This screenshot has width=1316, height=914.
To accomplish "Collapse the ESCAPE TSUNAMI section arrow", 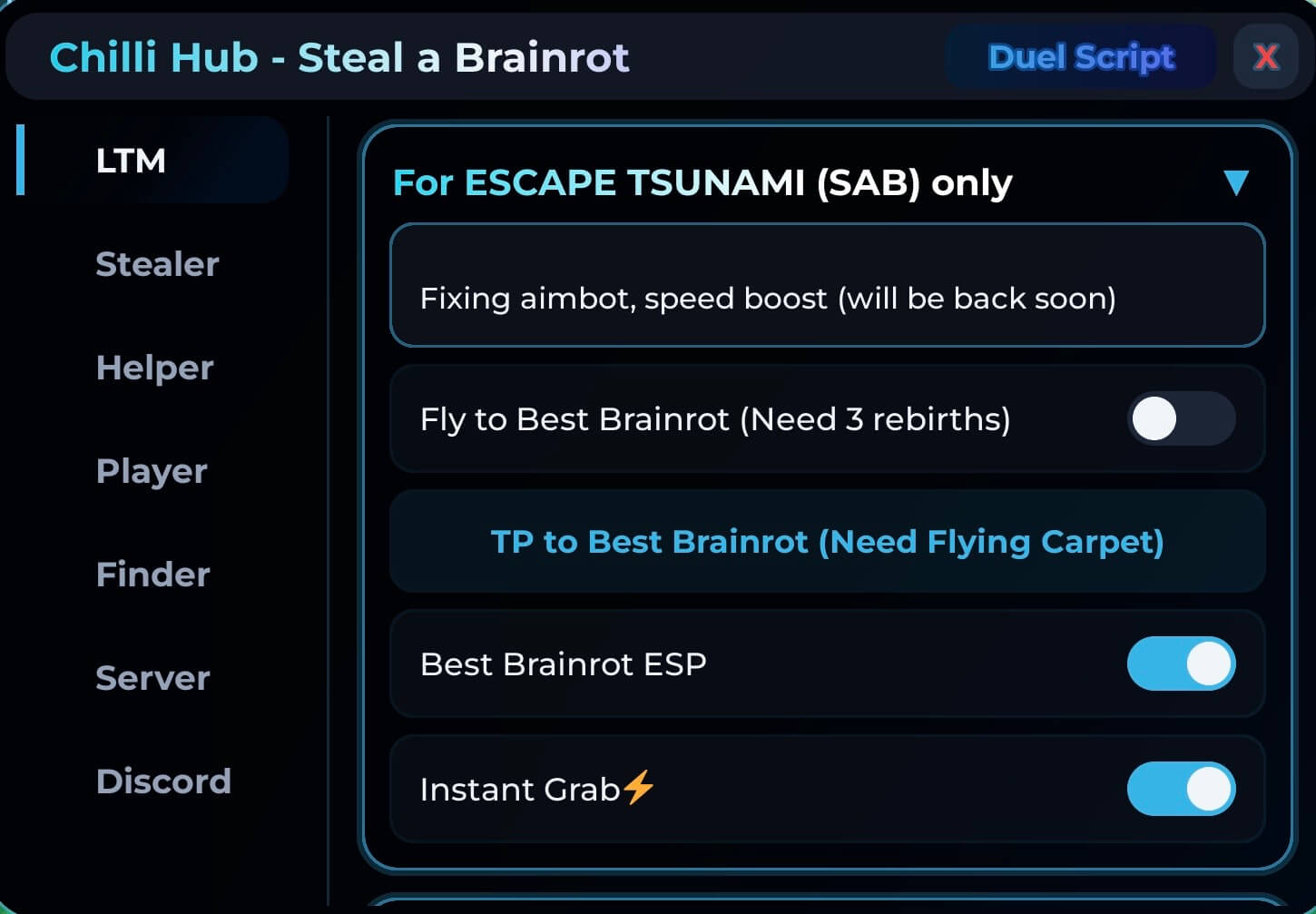I will (x=1235, y=182).
